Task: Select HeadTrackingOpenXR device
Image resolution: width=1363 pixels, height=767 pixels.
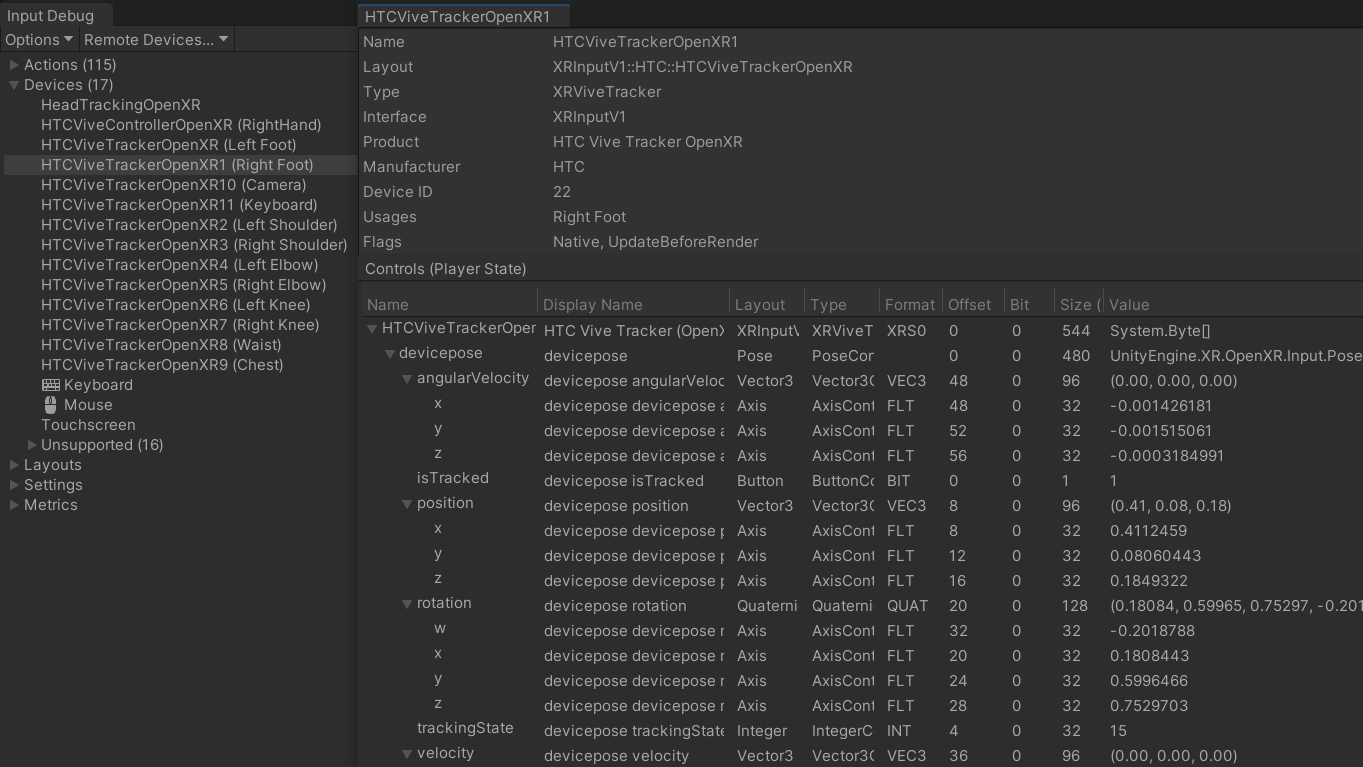Action: point(120,105)
